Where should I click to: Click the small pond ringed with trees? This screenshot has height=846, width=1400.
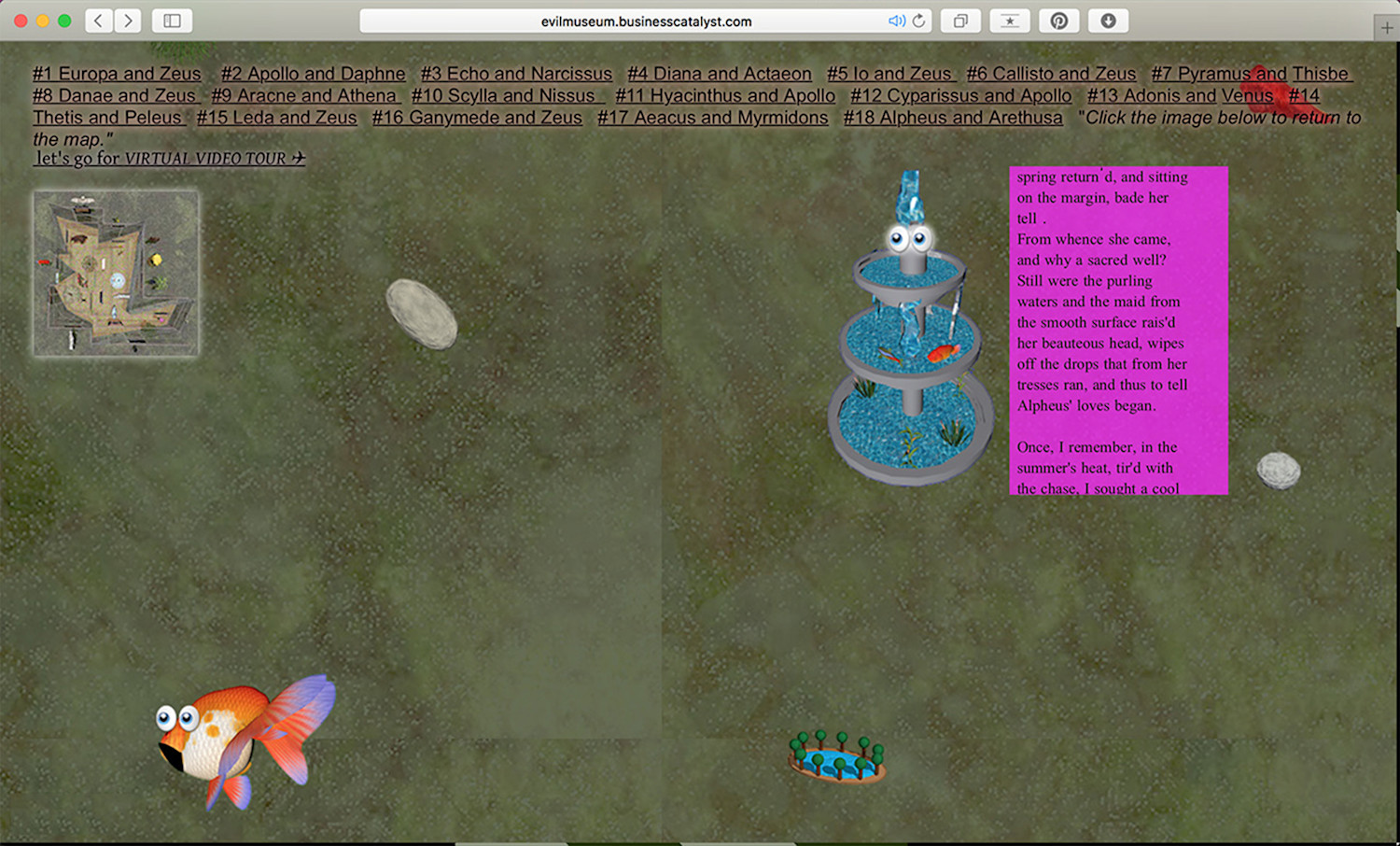(837, 756)
